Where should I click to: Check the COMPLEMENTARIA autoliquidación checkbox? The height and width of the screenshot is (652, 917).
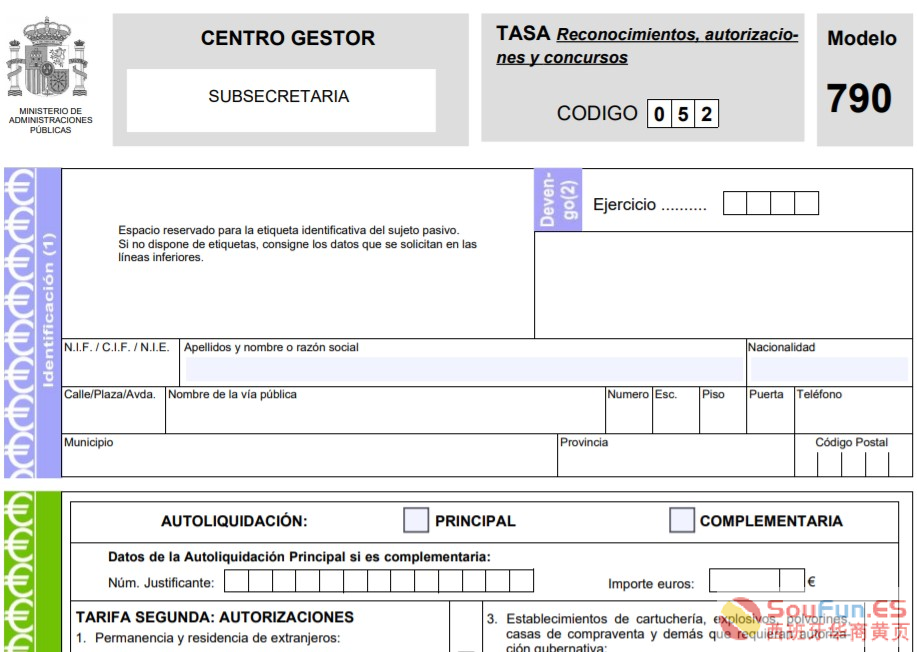click(x=681, y=520)
